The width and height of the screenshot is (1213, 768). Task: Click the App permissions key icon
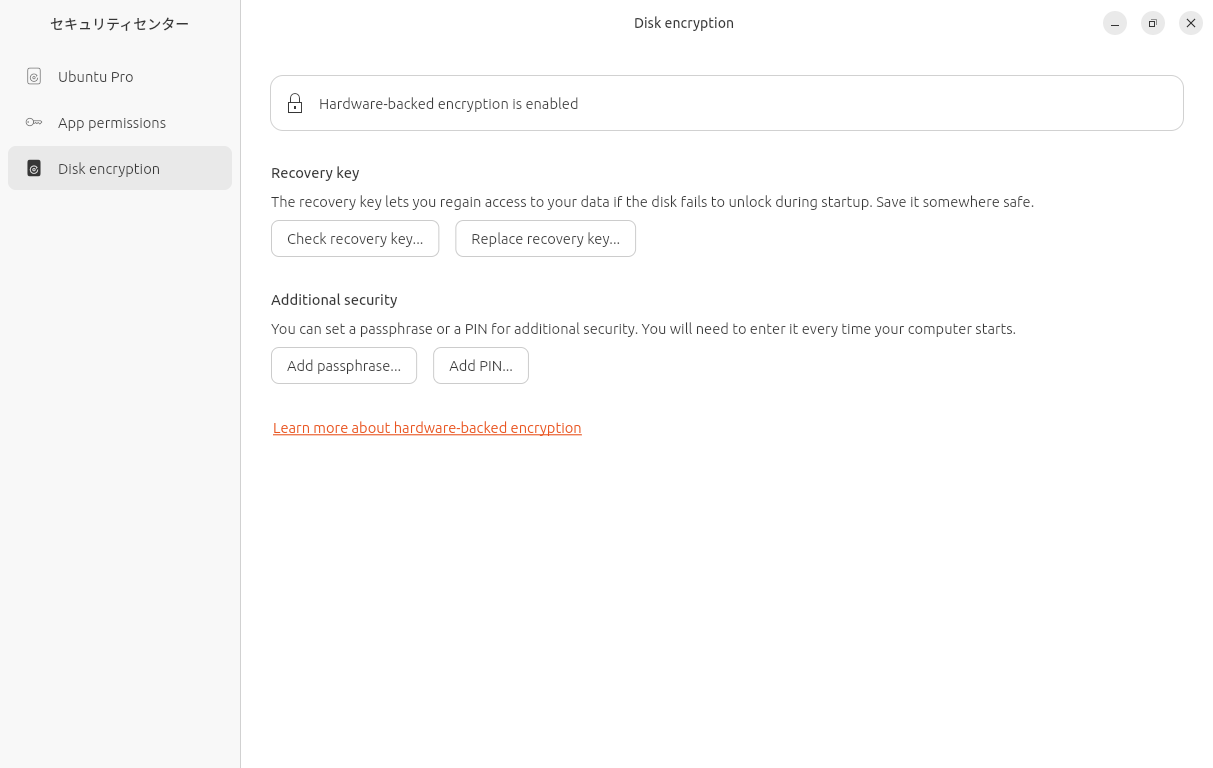pos(34,123)
